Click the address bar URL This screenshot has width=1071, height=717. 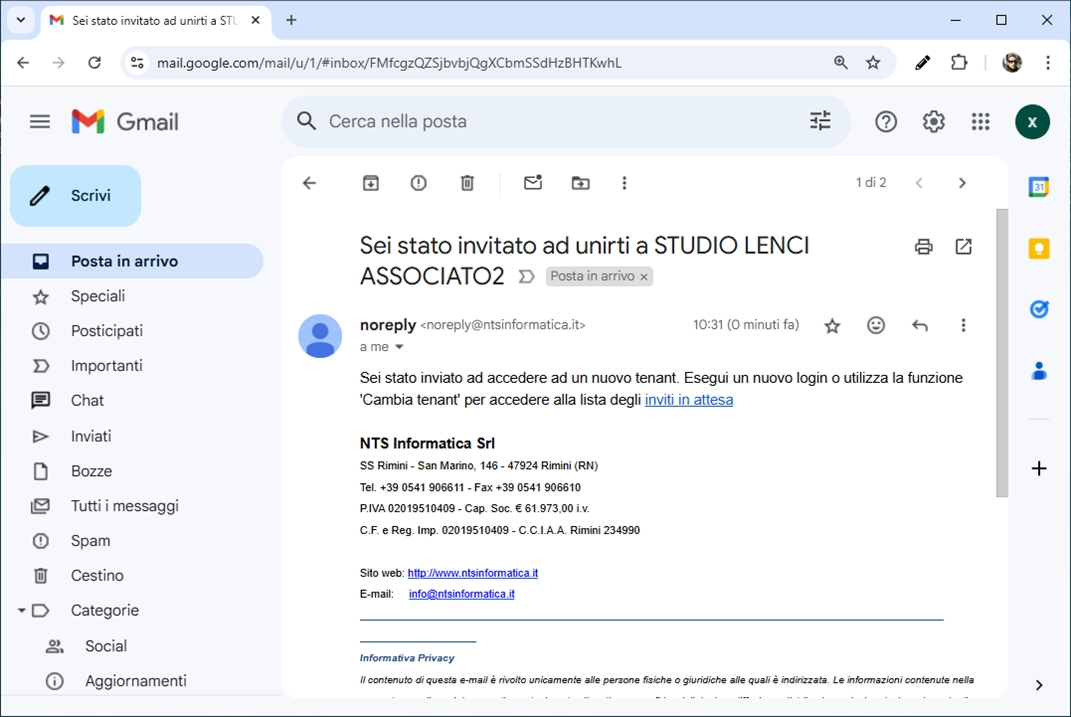pos(389,63)
